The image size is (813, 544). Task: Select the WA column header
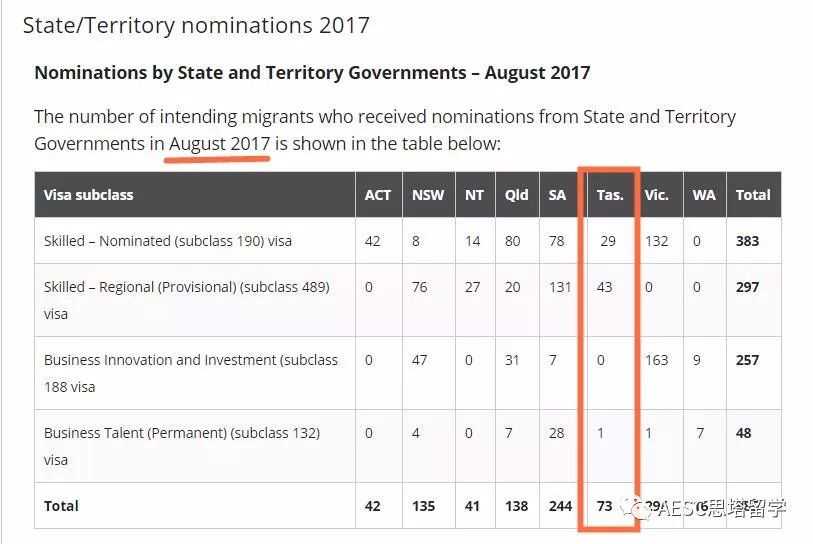[704, 195]
